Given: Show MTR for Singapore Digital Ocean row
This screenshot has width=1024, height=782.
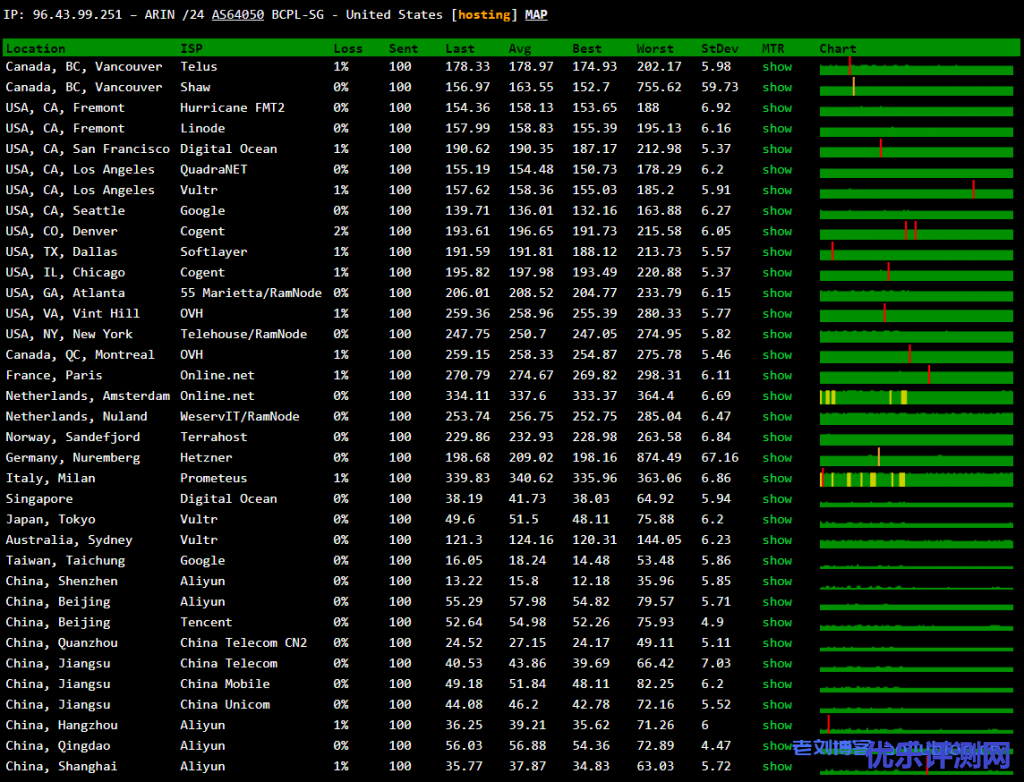Looking at the screenshot, I should [776, 499].
